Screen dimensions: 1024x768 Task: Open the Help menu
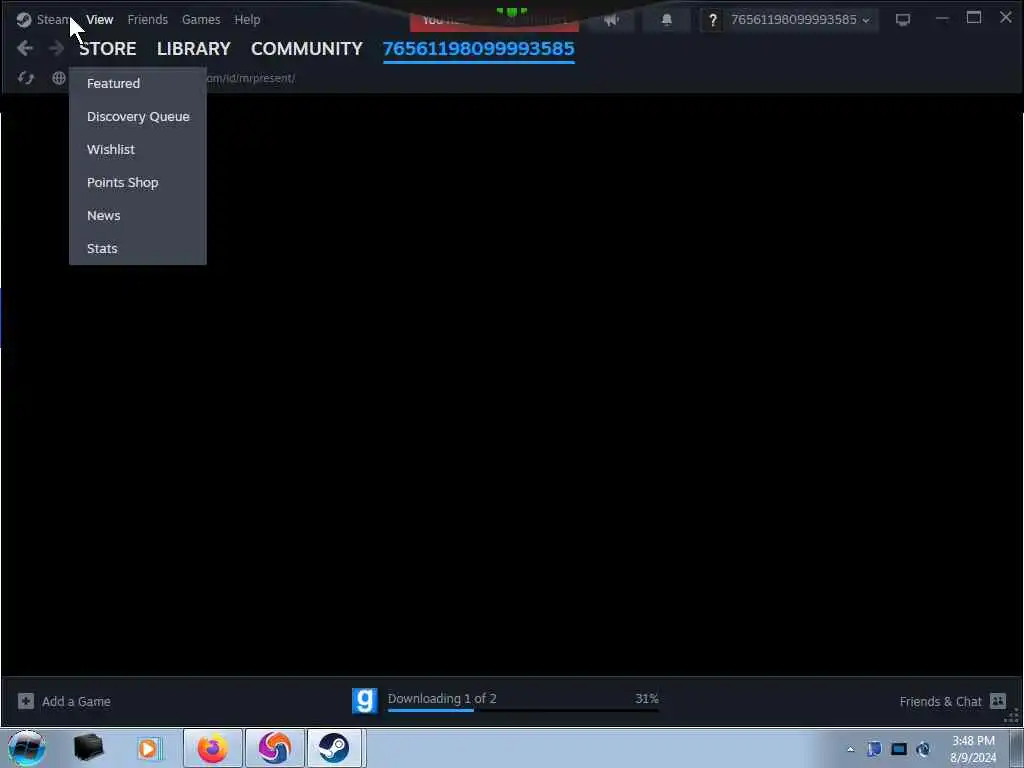248,20
